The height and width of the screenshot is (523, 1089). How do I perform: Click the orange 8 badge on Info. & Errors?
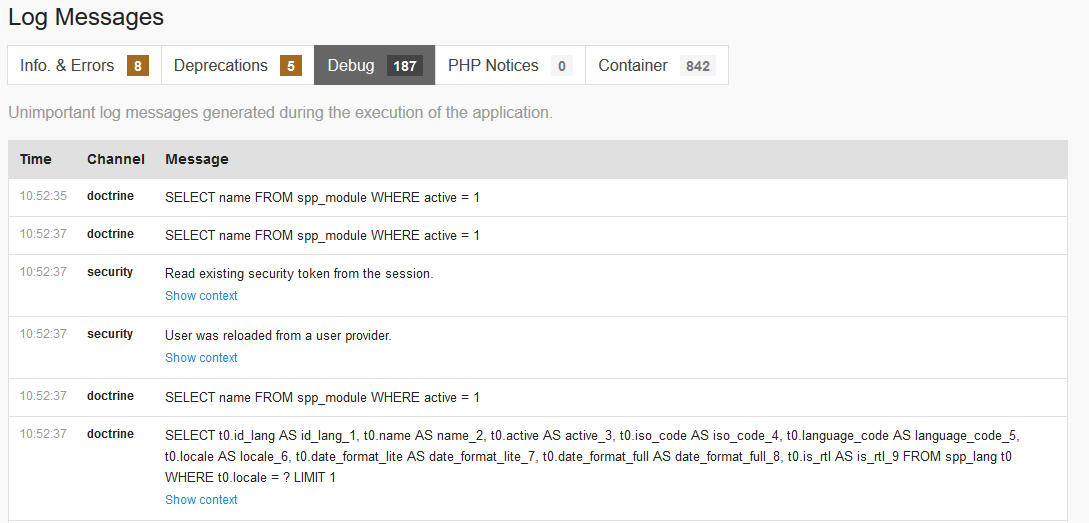[138, 66]
